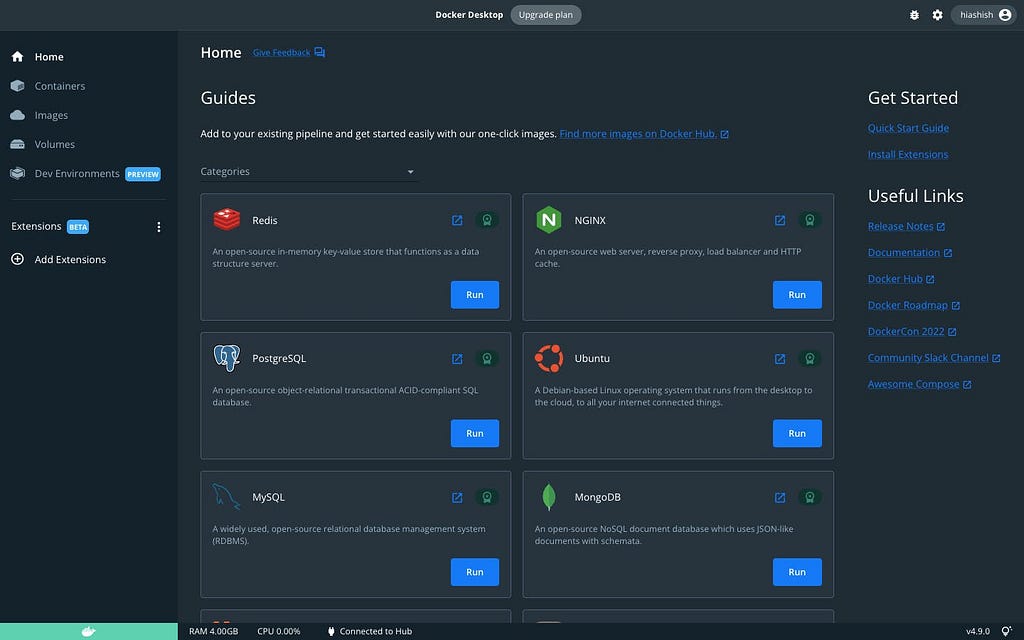
Task: Expand the Categories dropdown
Action: click(308, 172)
